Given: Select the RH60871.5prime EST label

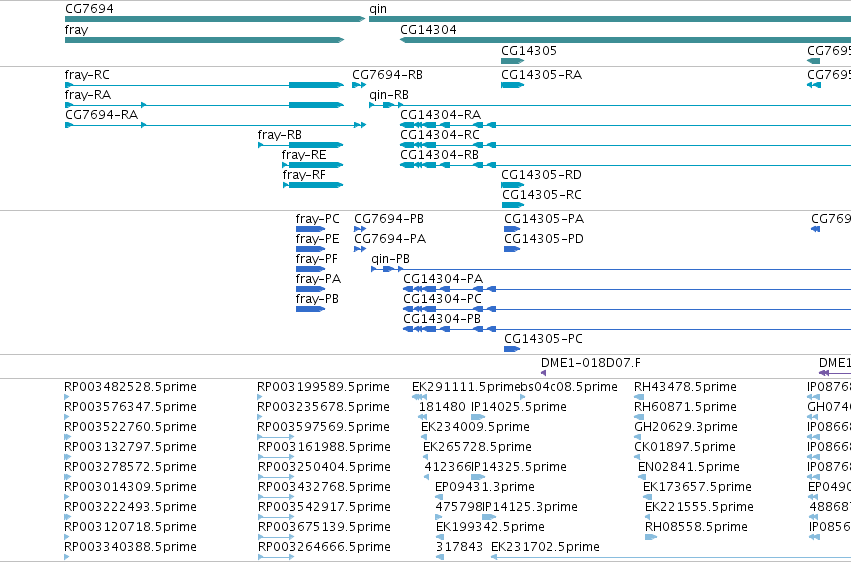Looking at the screenshot, I should (685, 407).
